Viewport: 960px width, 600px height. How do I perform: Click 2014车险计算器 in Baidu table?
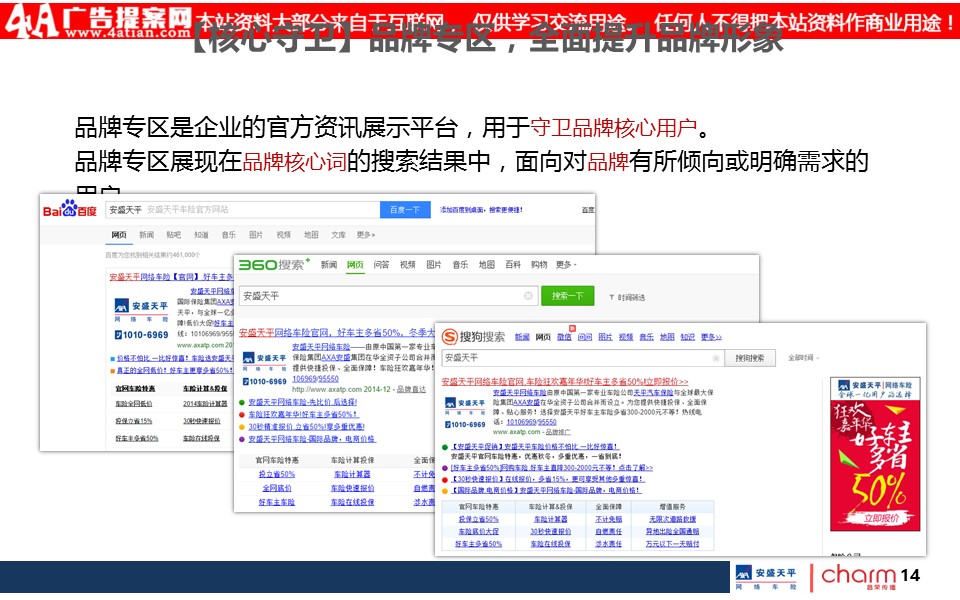click(205, 403)
